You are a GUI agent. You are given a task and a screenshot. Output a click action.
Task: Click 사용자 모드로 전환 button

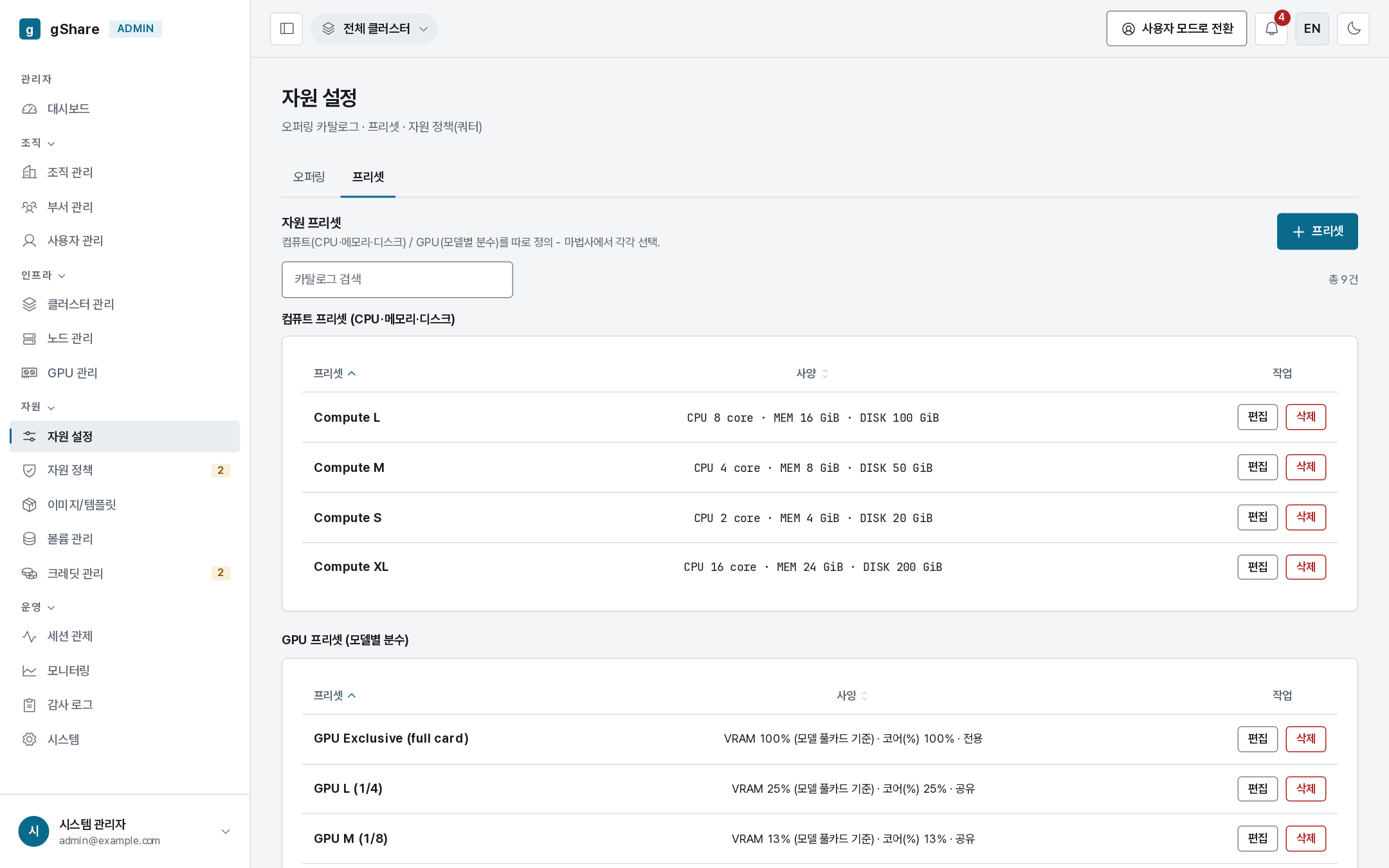point(1176,29)
